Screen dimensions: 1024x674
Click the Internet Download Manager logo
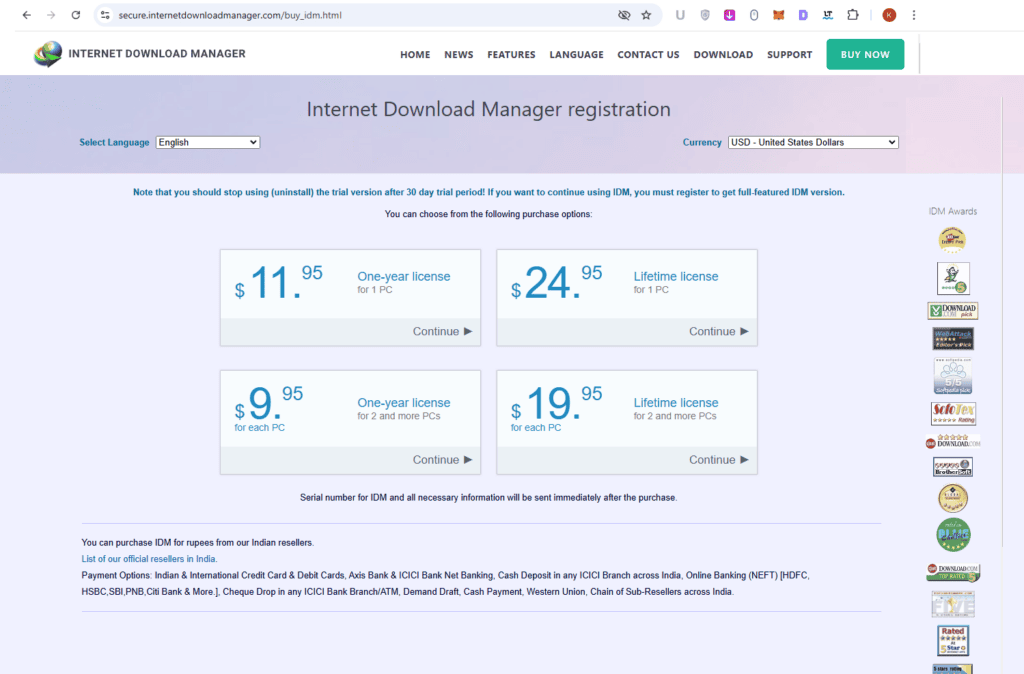pos(48,54)
